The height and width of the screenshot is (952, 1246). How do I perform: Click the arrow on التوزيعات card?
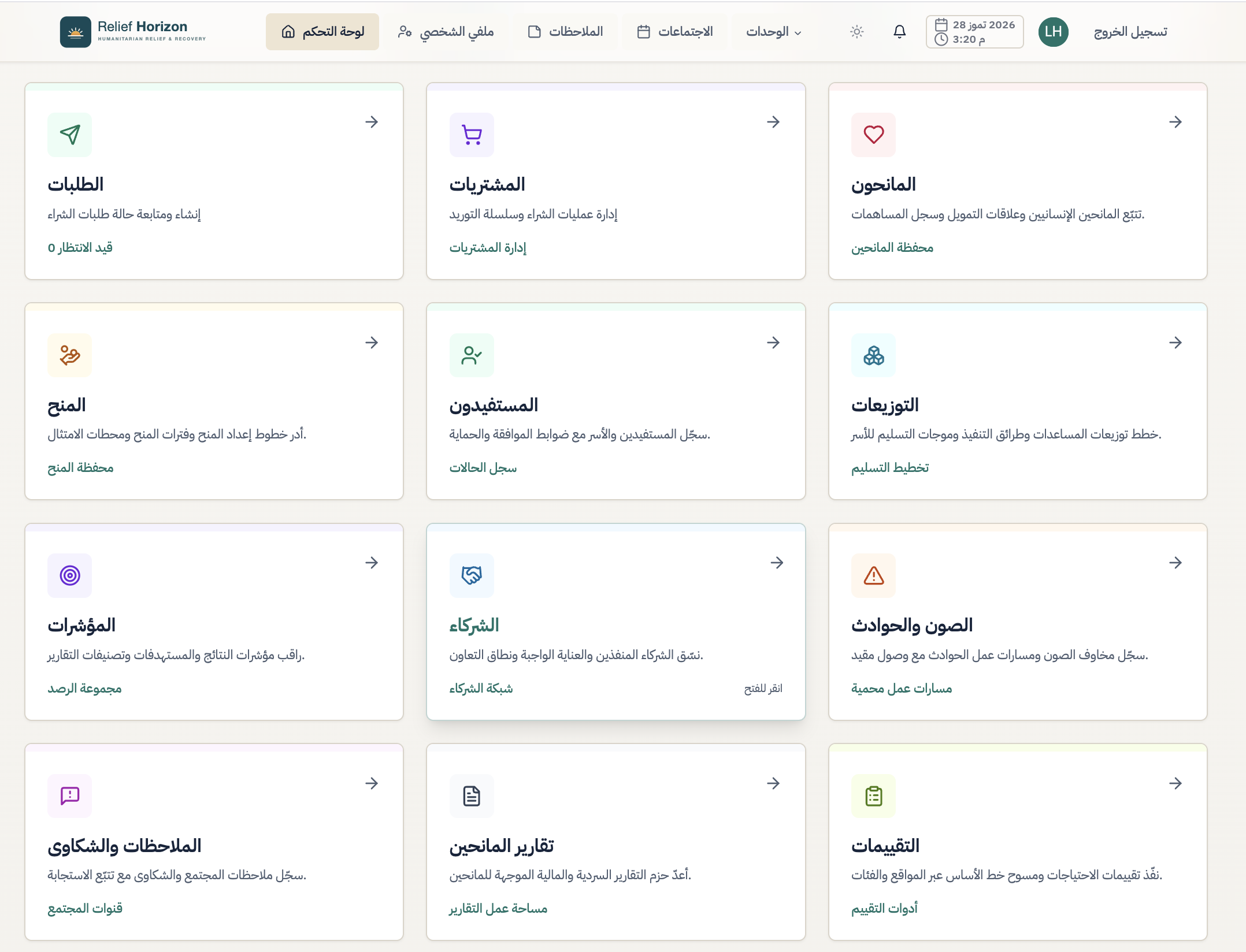[x=1175, y=343]
